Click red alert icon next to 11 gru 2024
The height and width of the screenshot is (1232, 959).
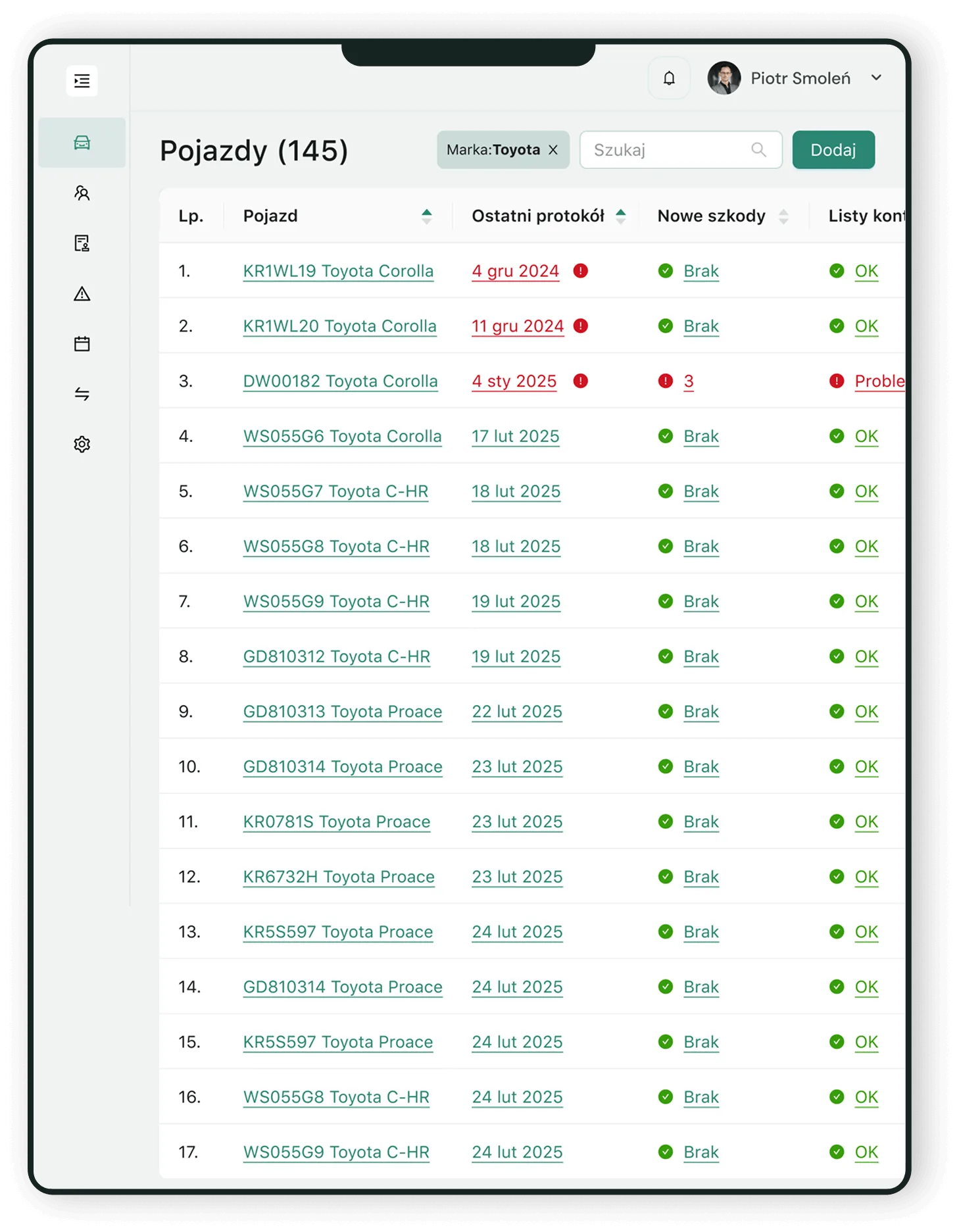(580, 326)
